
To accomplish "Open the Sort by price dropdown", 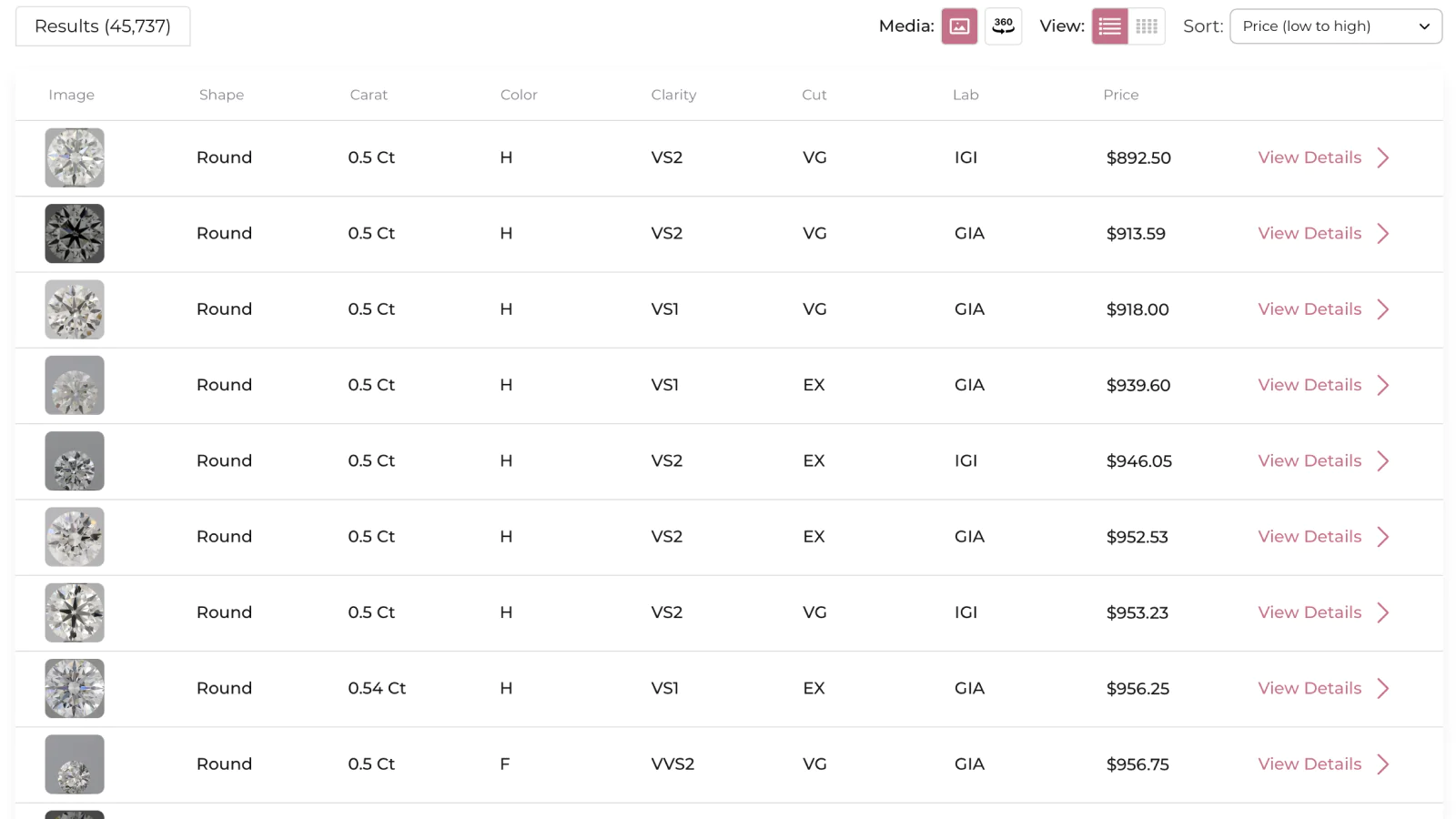I will click(1335, 26).
